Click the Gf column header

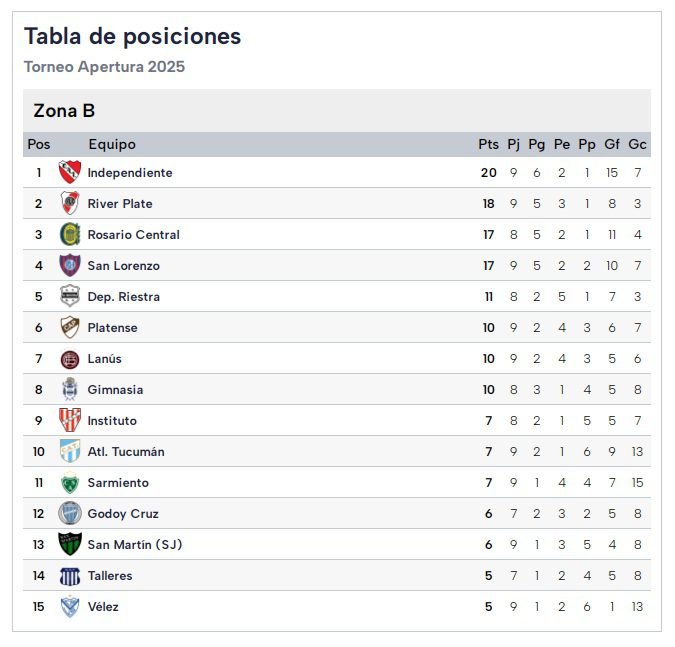click(x=612, y=144)
